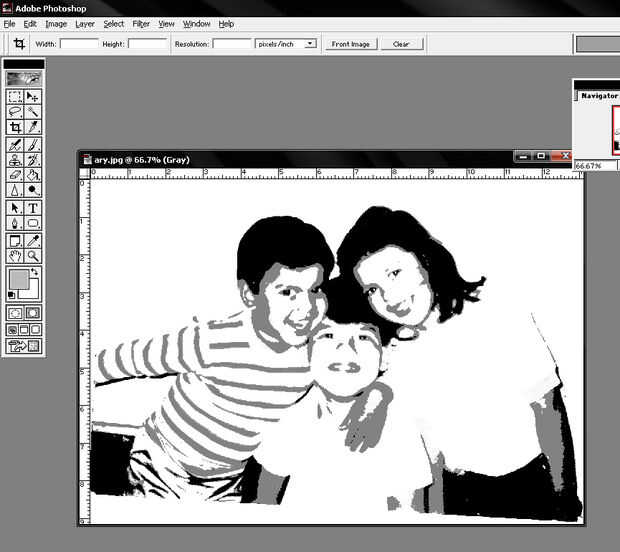Image resolution: width=620 pixels, height=552 pixels.
Task: Click the Width input field
Action: 79,44
